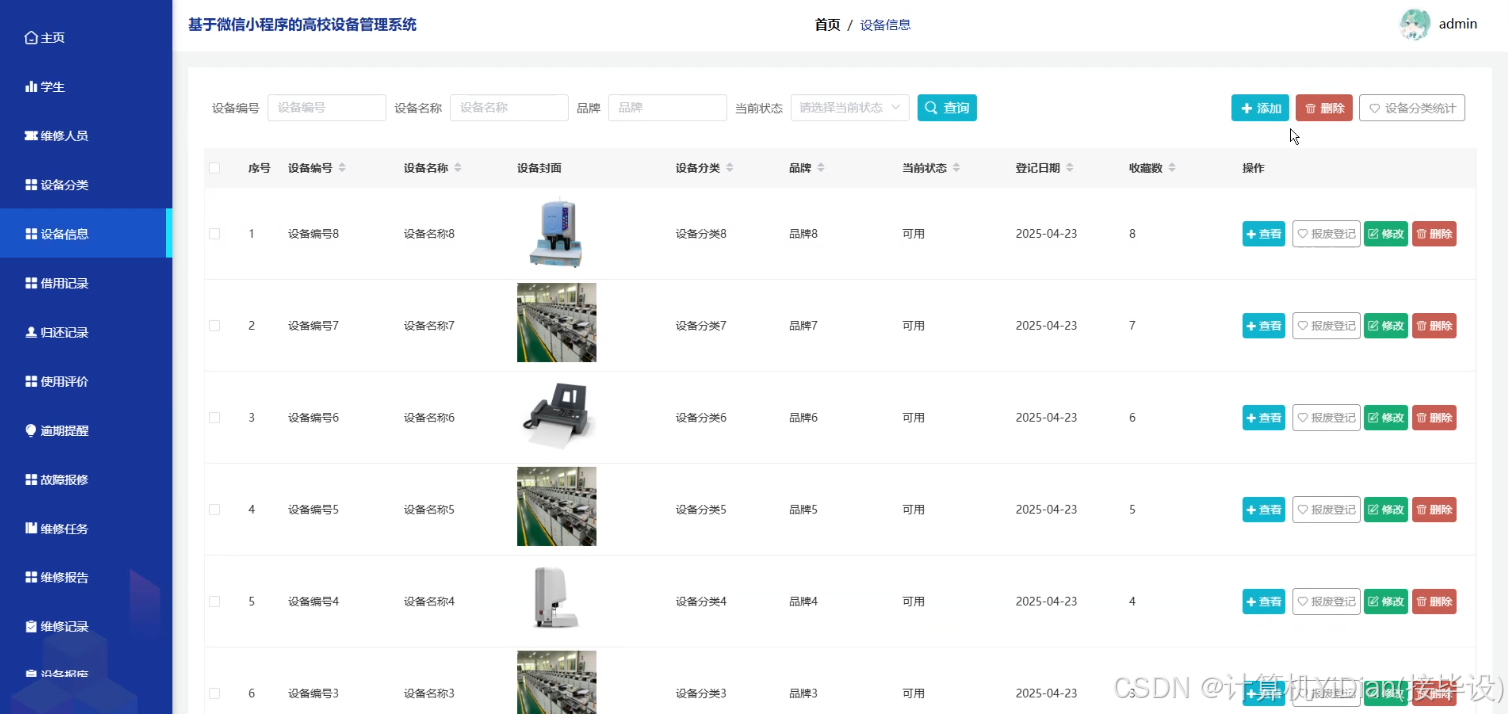
Task: Click 添加 to add new equipment
Action: click(x=1260, y=107)
